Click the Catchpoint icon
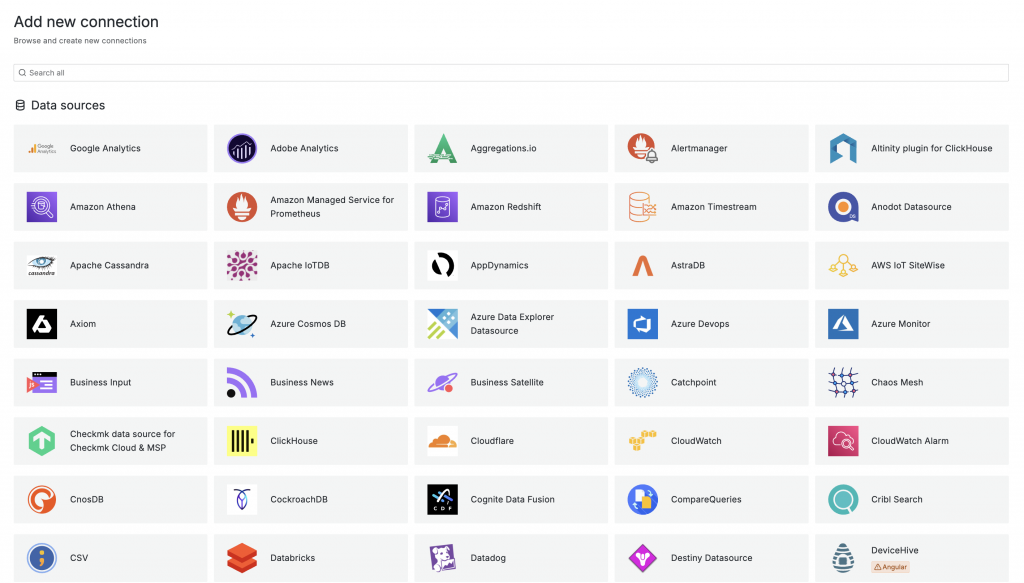 pos(643,383)
